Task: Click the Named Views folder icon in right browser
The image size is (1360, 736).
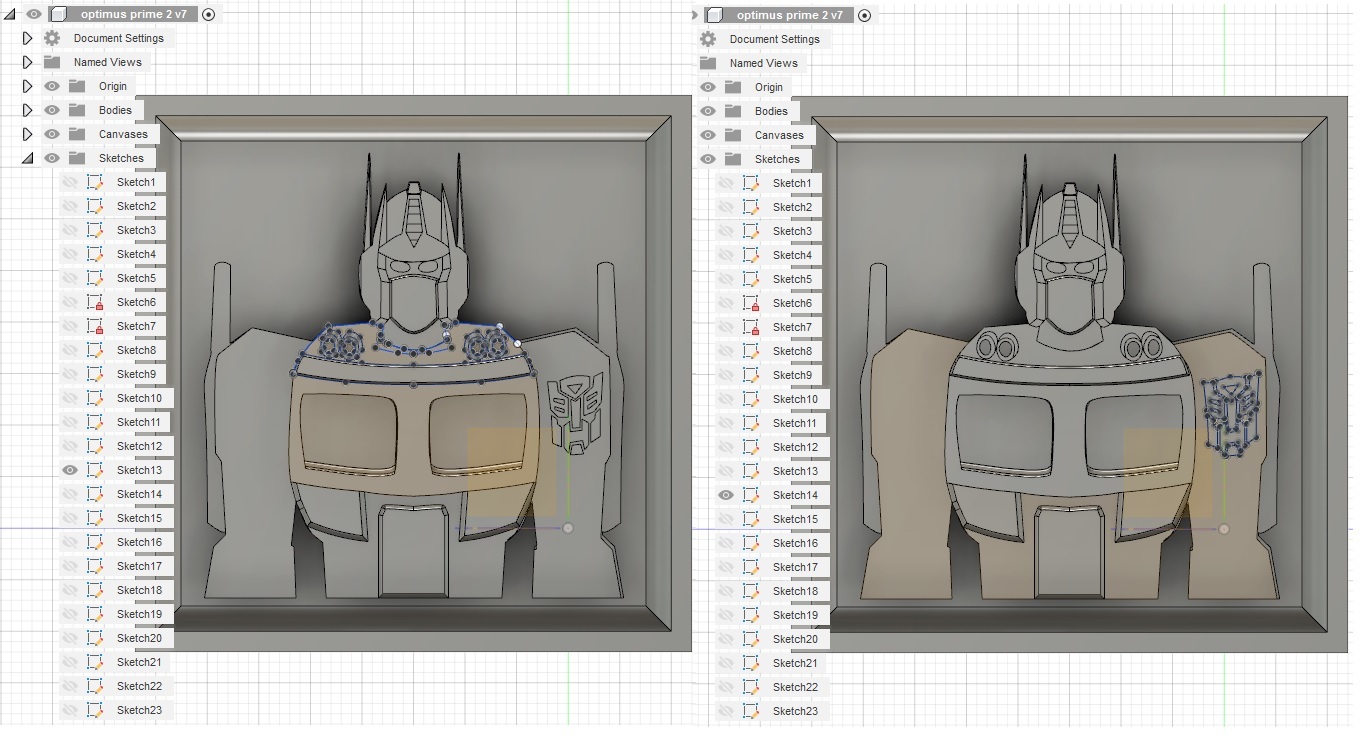Action: tap(708, 63)
